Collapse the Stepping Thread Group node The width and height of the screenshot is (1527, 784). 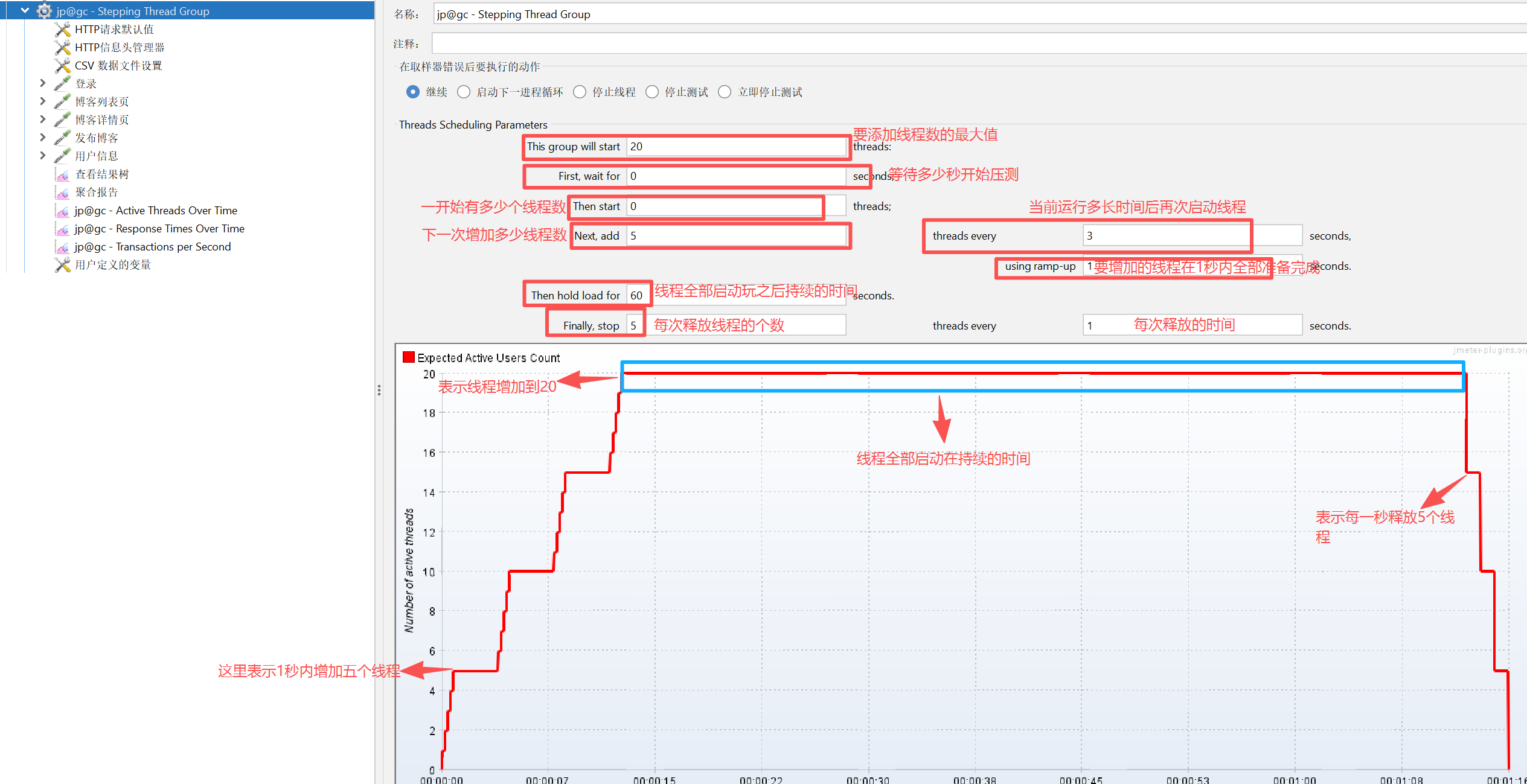pos(25,11)
